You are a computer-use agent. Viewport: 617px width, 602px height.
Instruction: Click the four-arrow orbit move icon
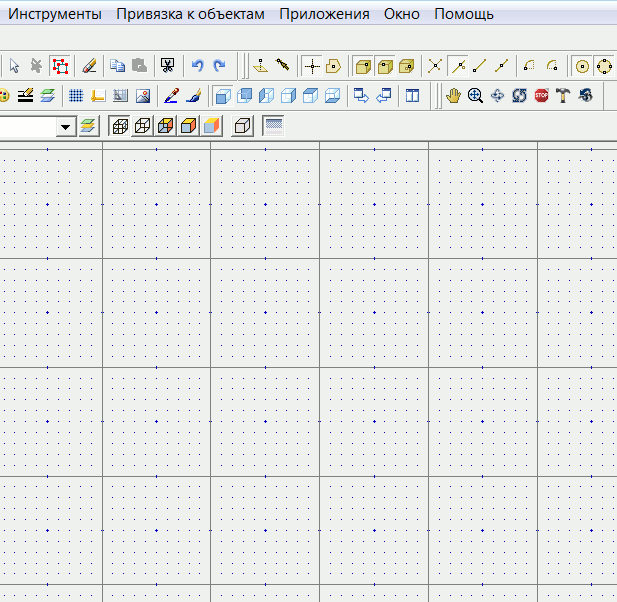pos(497,96)
